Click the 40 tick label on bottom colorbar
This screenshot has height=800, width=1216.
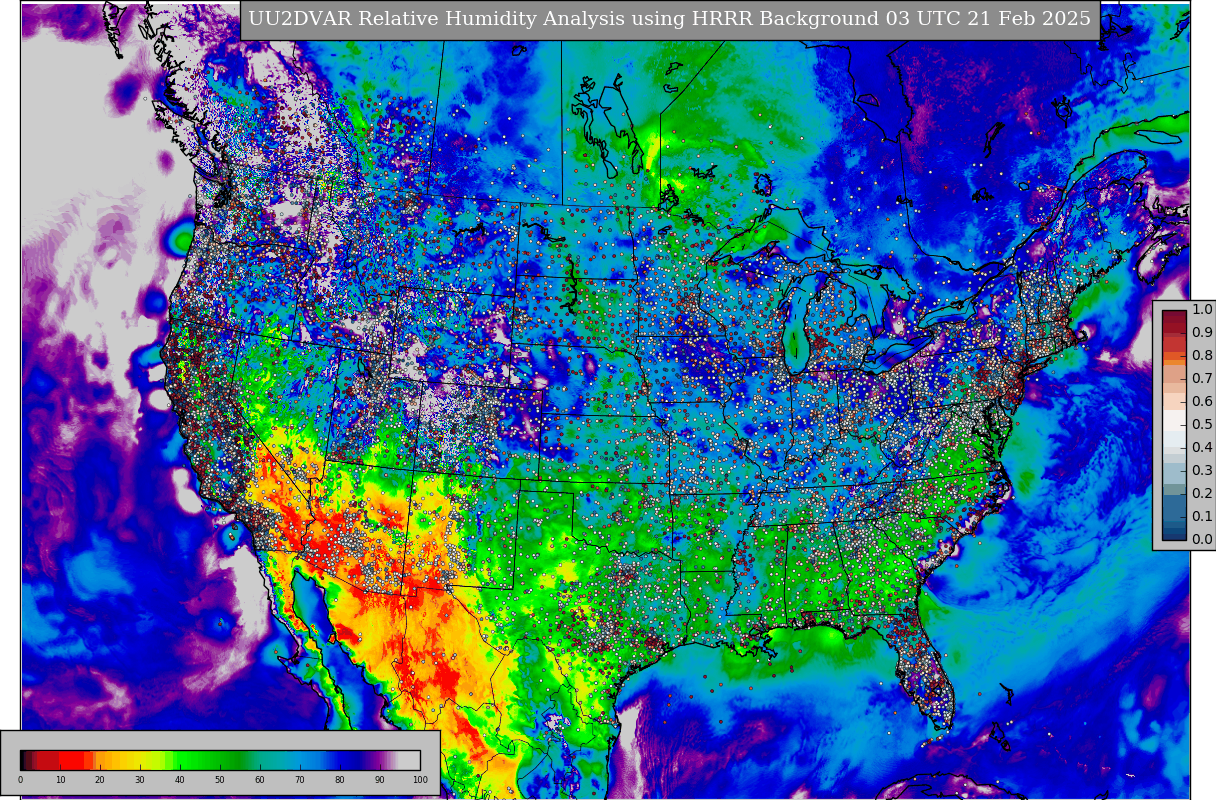tap(180, 780)
